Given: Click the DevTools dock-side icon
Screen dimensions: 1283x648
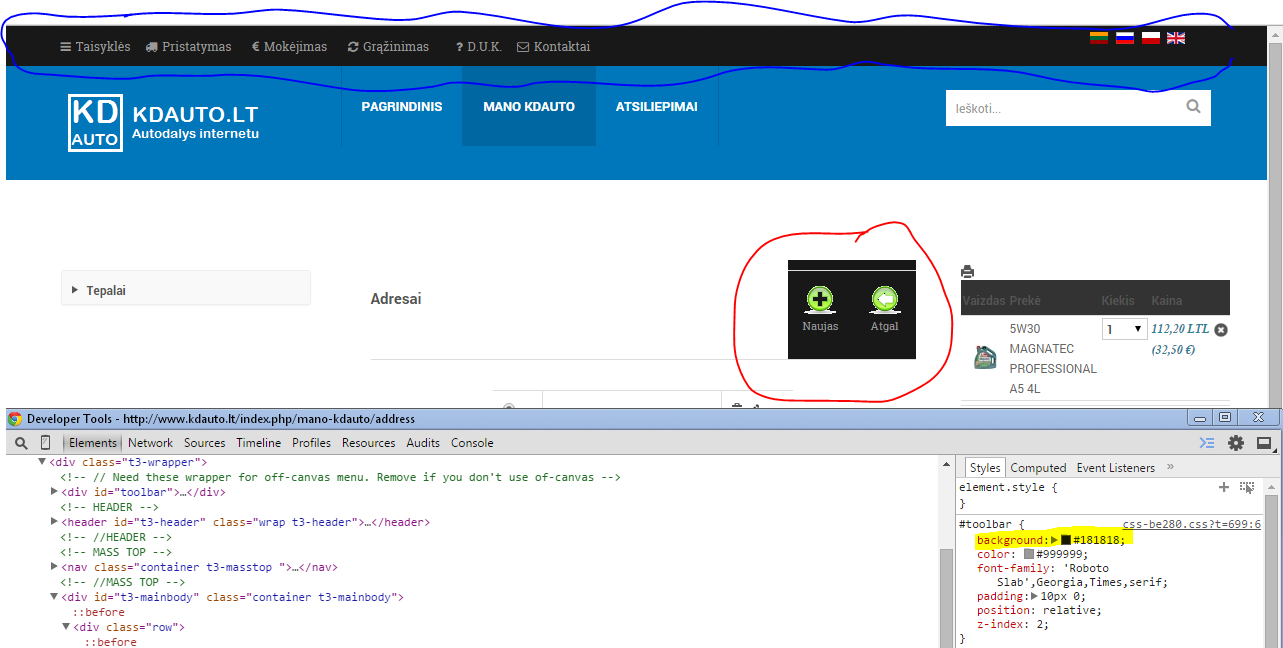Looking at the screenshot, I should (x=1264, y=443).
